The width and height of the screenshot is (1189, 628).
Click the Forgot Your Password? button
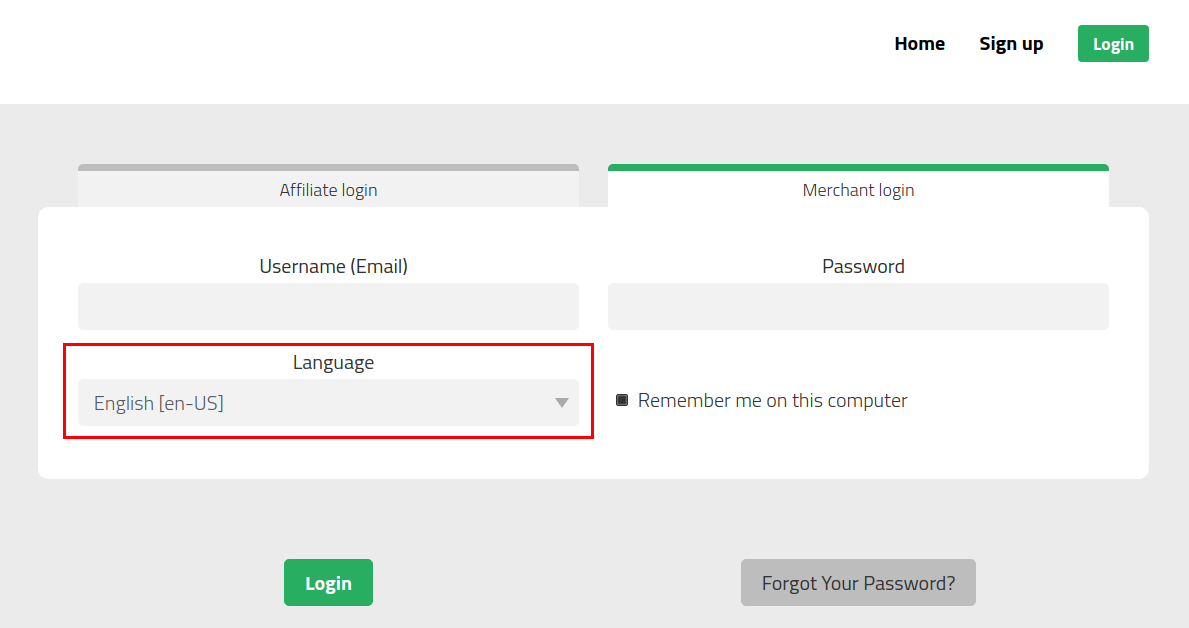[x=858, y=582]
